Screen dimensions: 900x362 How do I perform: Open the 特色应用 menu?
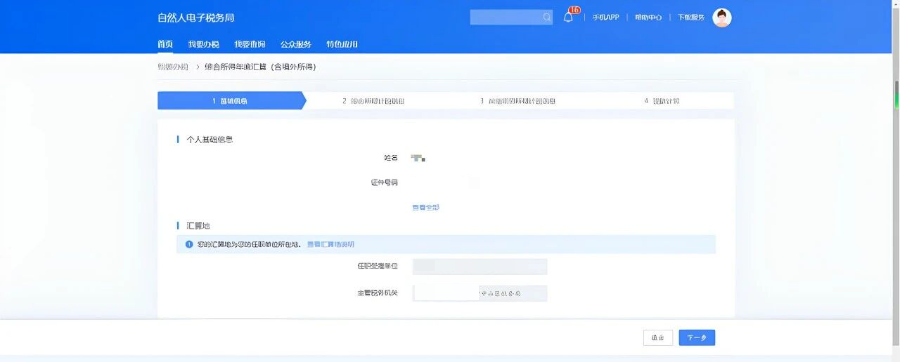point(342,45)
